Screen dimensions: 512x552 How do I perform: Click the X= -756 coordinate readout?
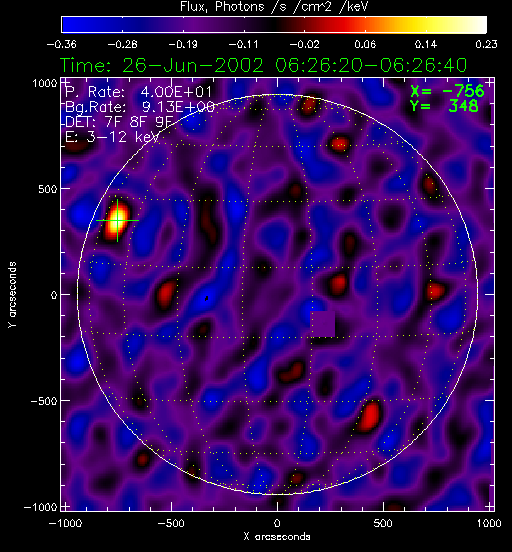[447, 91]
